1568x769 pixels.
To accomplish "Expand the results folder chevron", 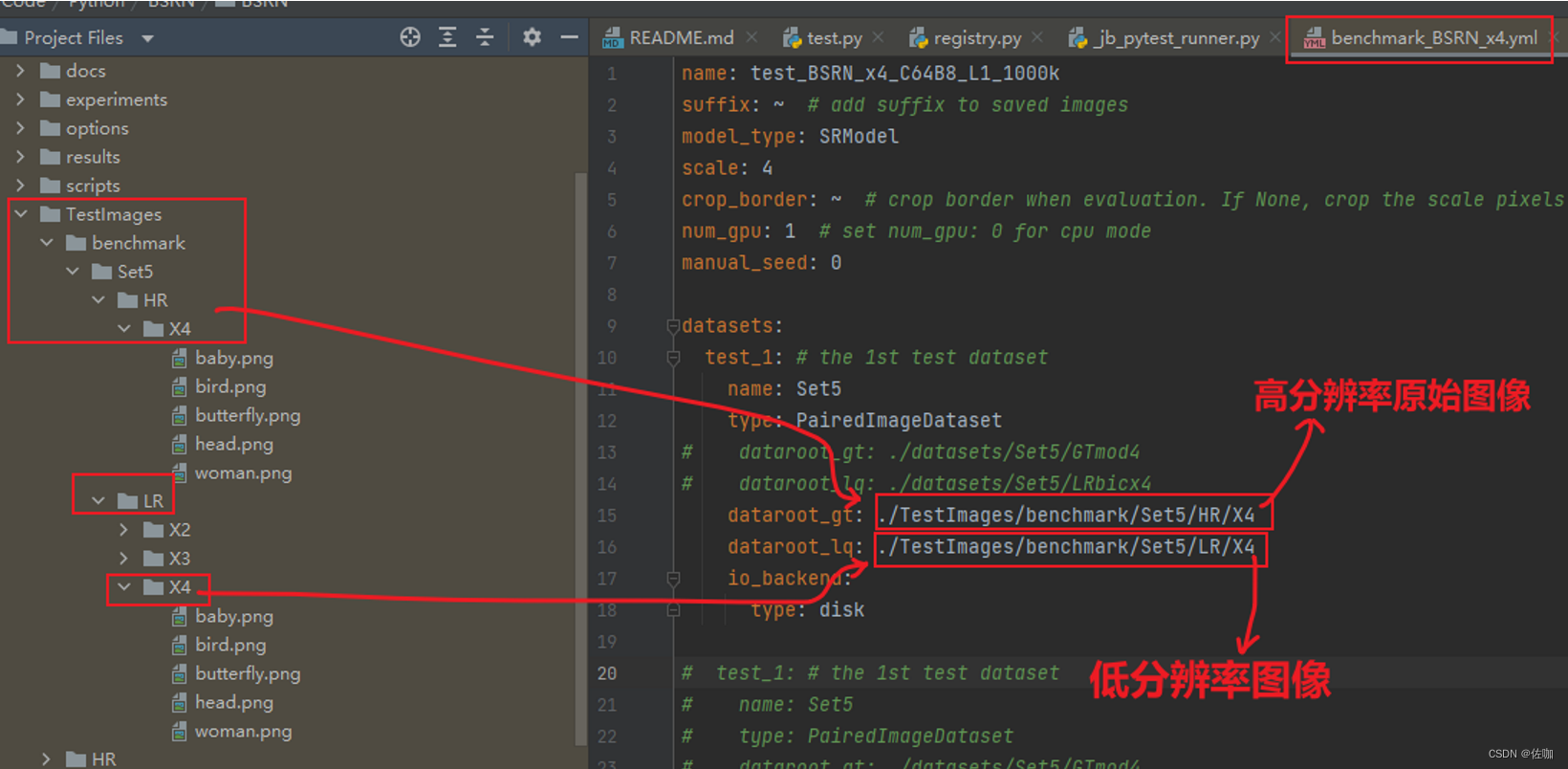I will pyautogui.click(x=20, y=157).
